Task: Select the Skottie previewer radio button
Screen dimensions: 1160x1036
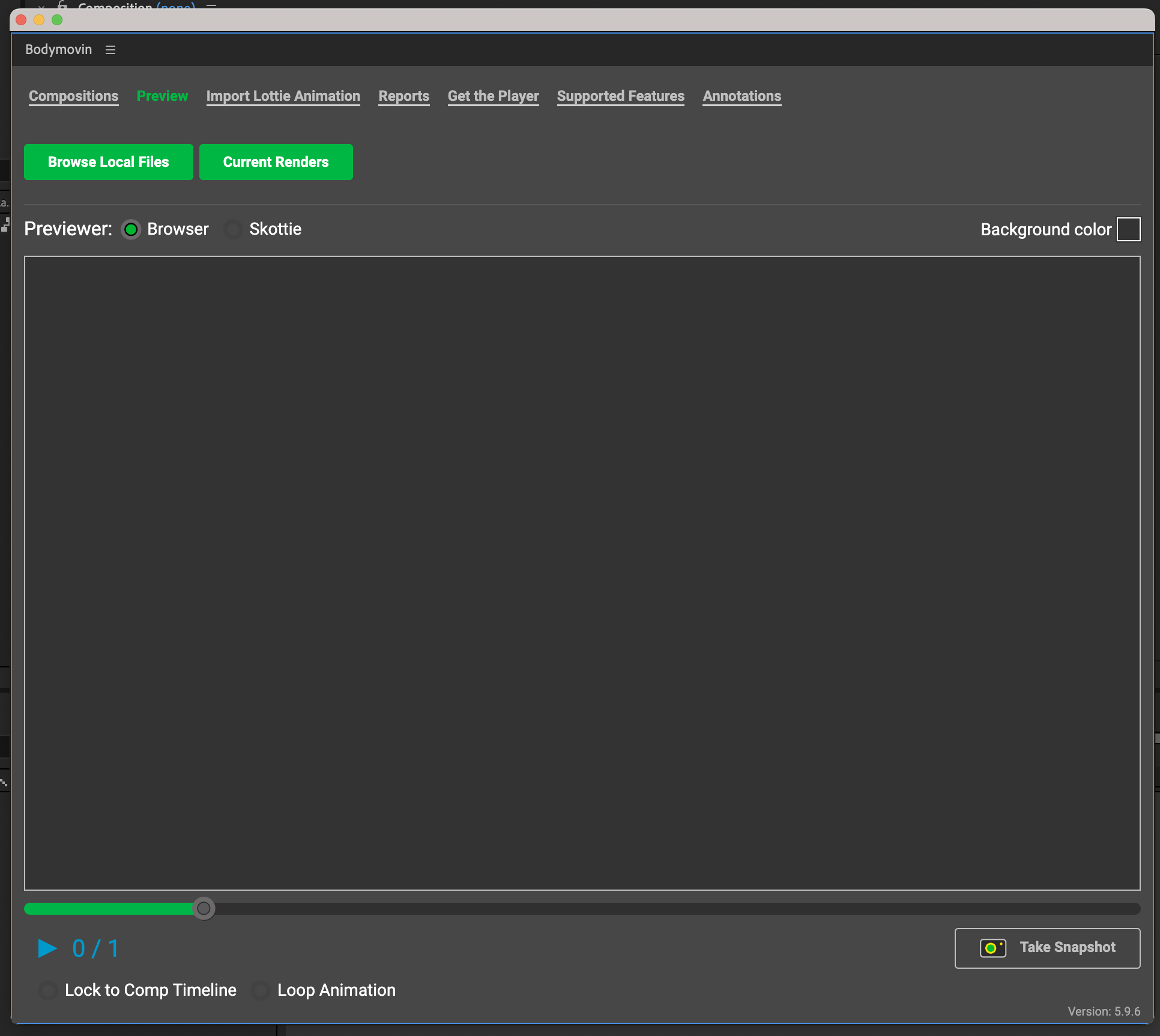Action: [x=233, y=229]
